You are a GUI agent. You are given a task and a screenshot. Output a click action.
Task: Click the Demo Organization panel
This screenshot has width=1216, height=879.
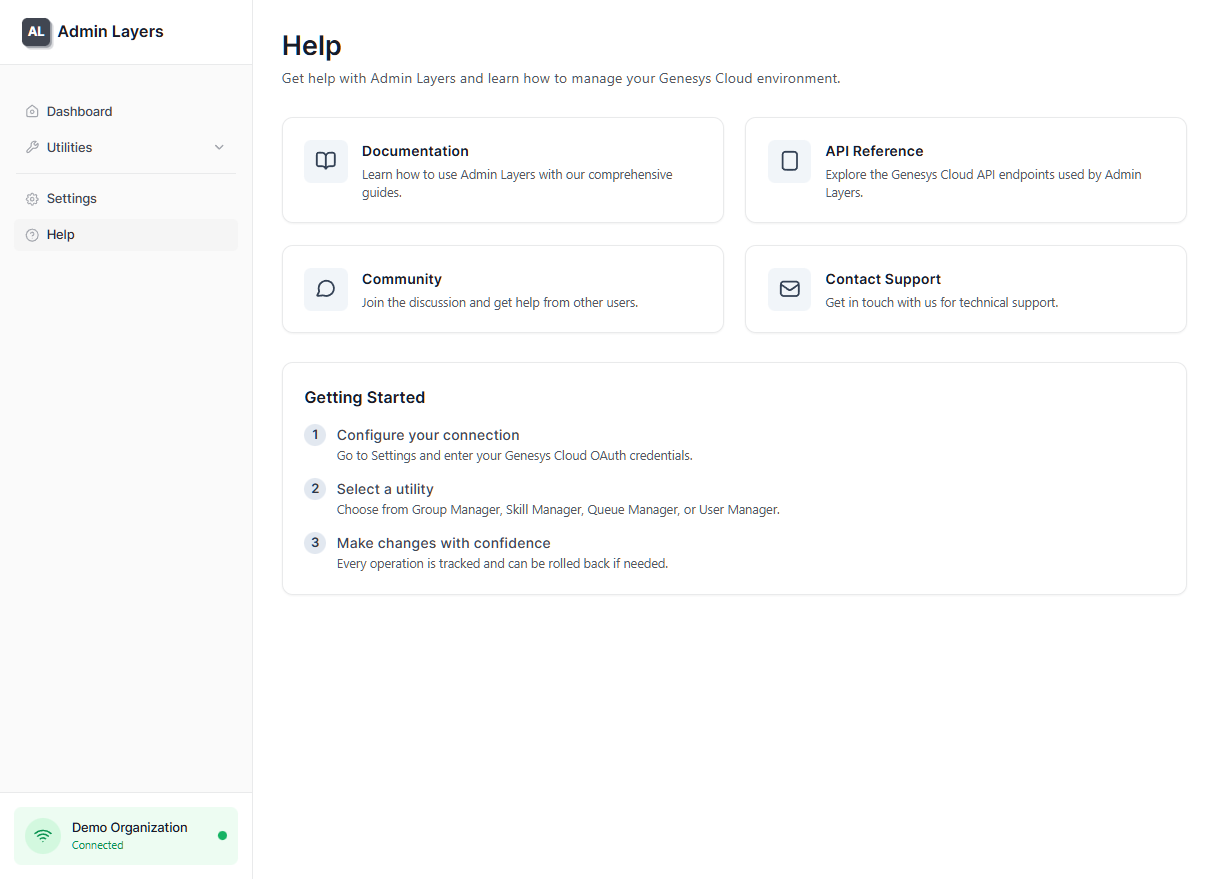(x=126, y=835)
